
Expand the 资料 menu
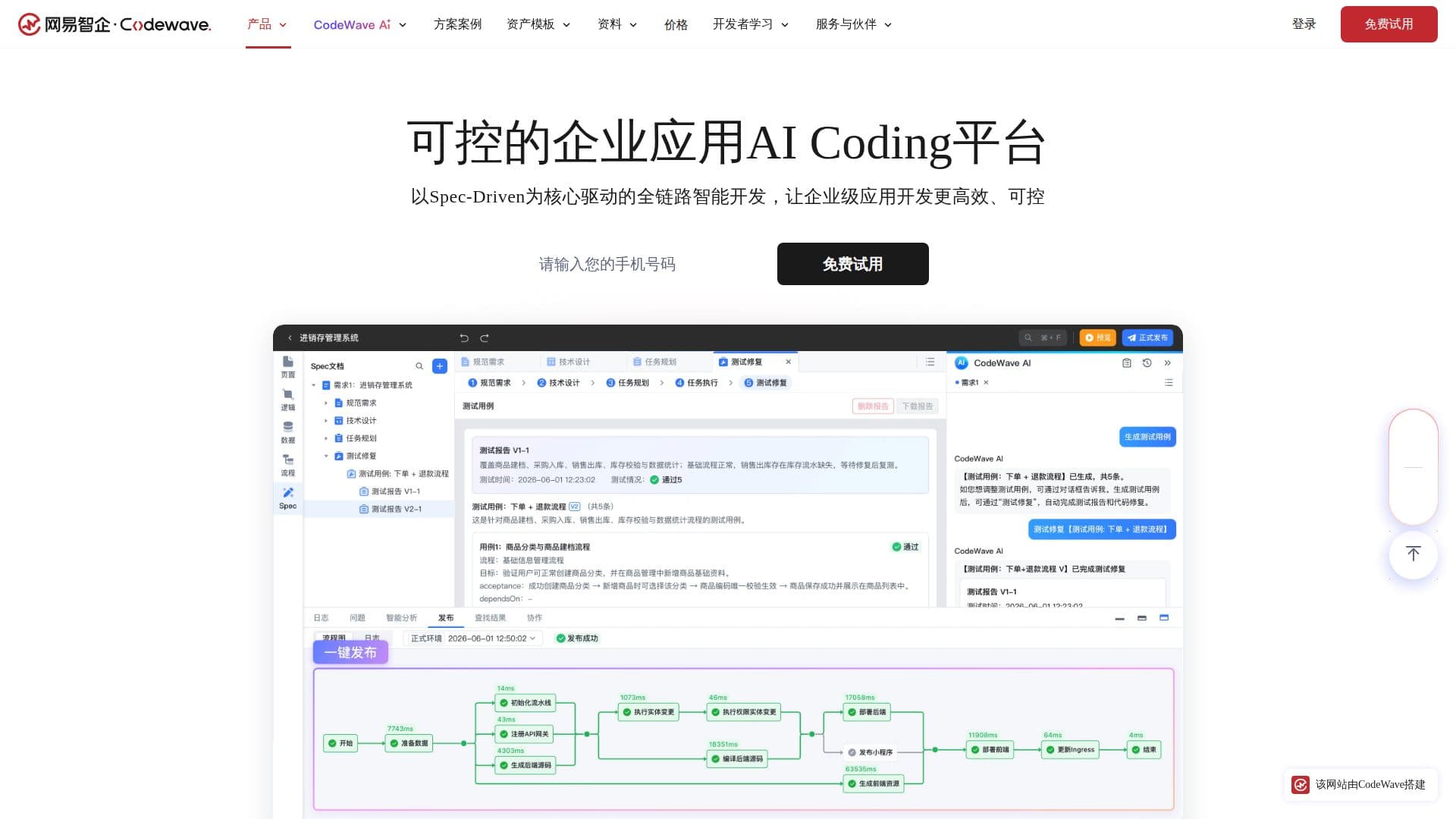click(617, 24)
